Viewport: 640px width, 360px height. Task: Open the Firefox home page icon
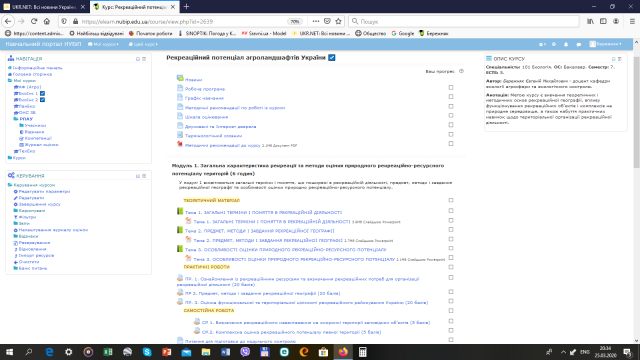(47, 21)
